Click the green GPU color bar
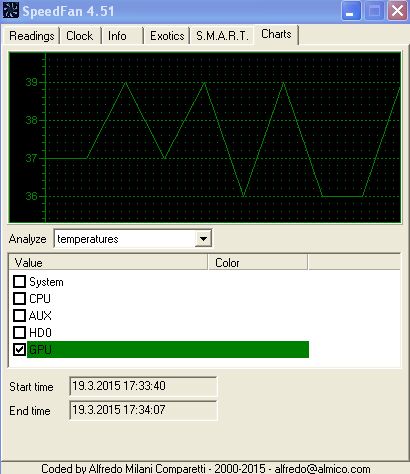Image resolution: width=410 pixels, height=474 pixels. coord(168,349)
